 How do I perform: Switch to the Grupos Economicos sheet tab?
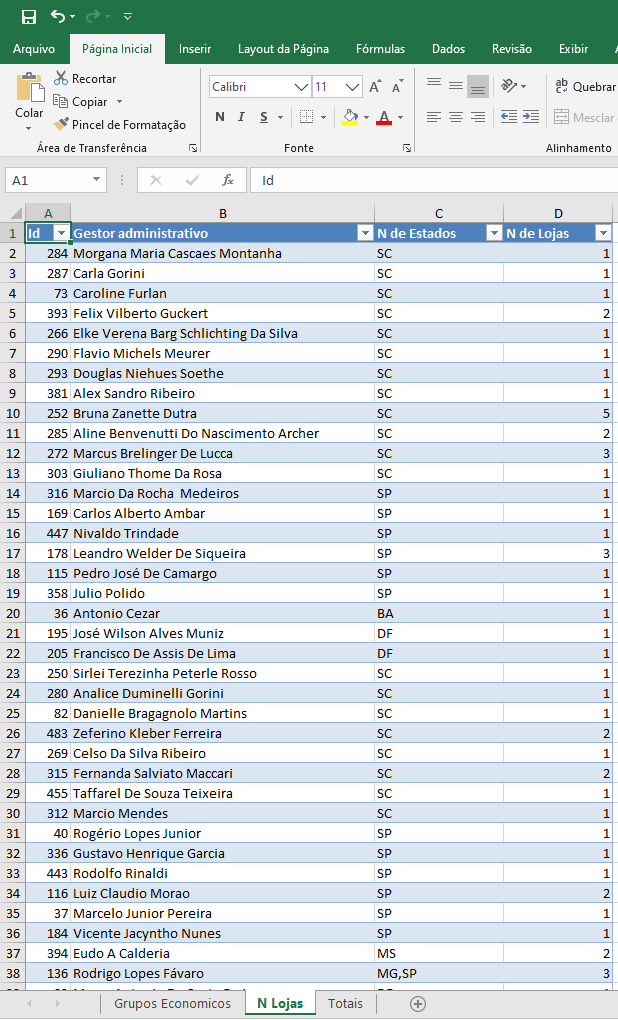coord(172,1003)
